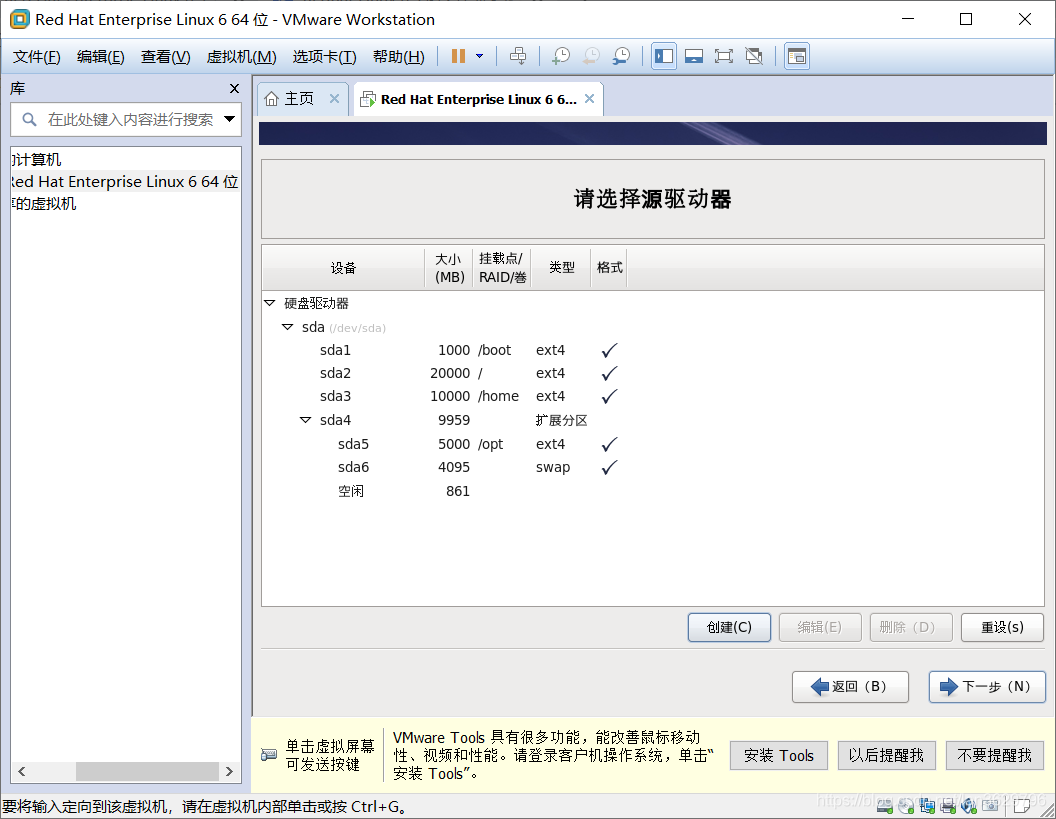
Task: Click the 以后提醒我 button
Action: point(887,756)
